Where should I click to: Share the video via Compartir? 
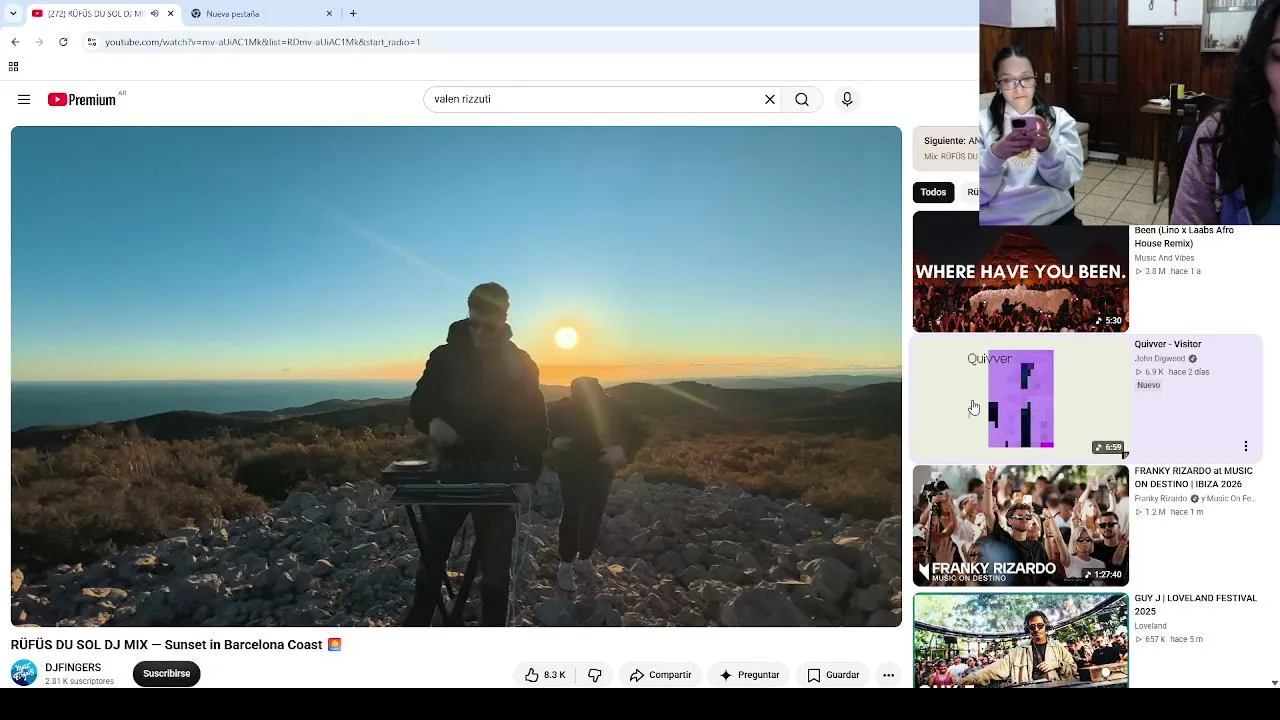[x=660, y=675]
